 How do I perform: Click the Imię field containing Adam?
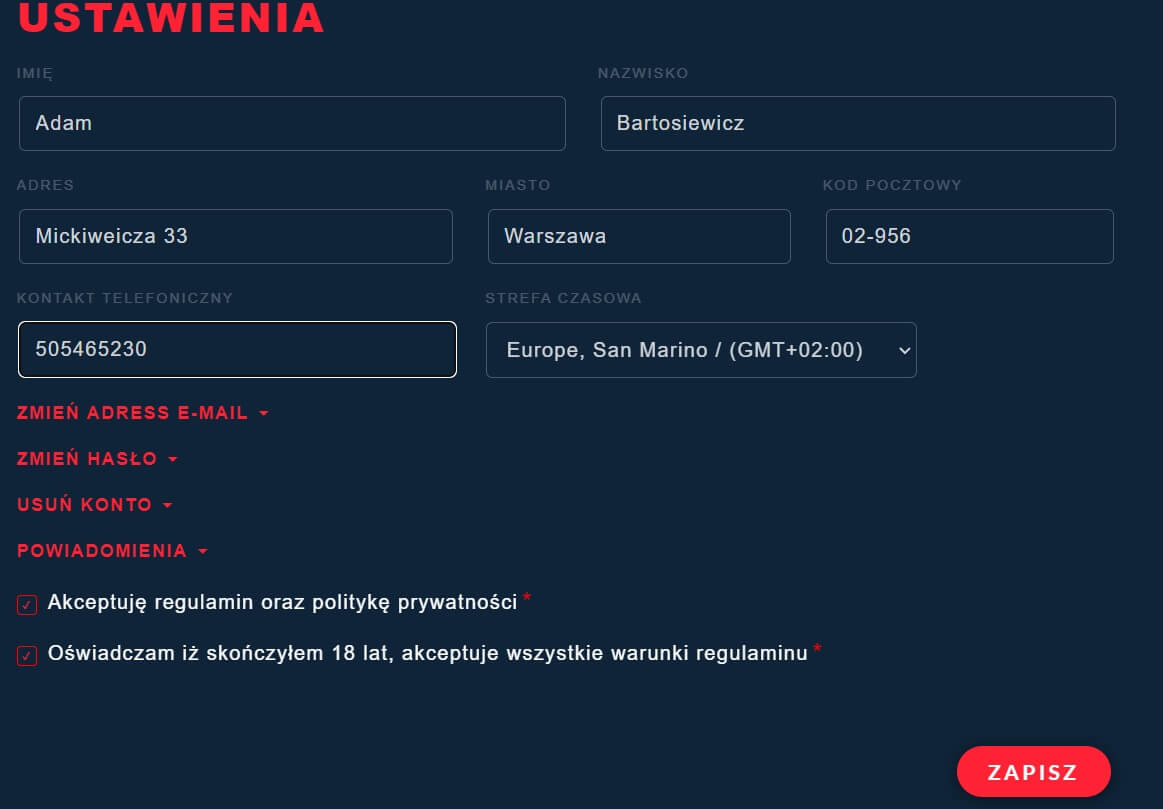pyautogui.click(x=292, y=124)
